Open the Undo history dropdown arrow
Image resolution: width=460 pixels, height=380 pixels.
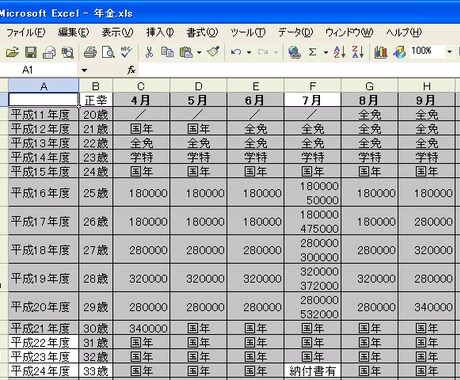[249, 52]
